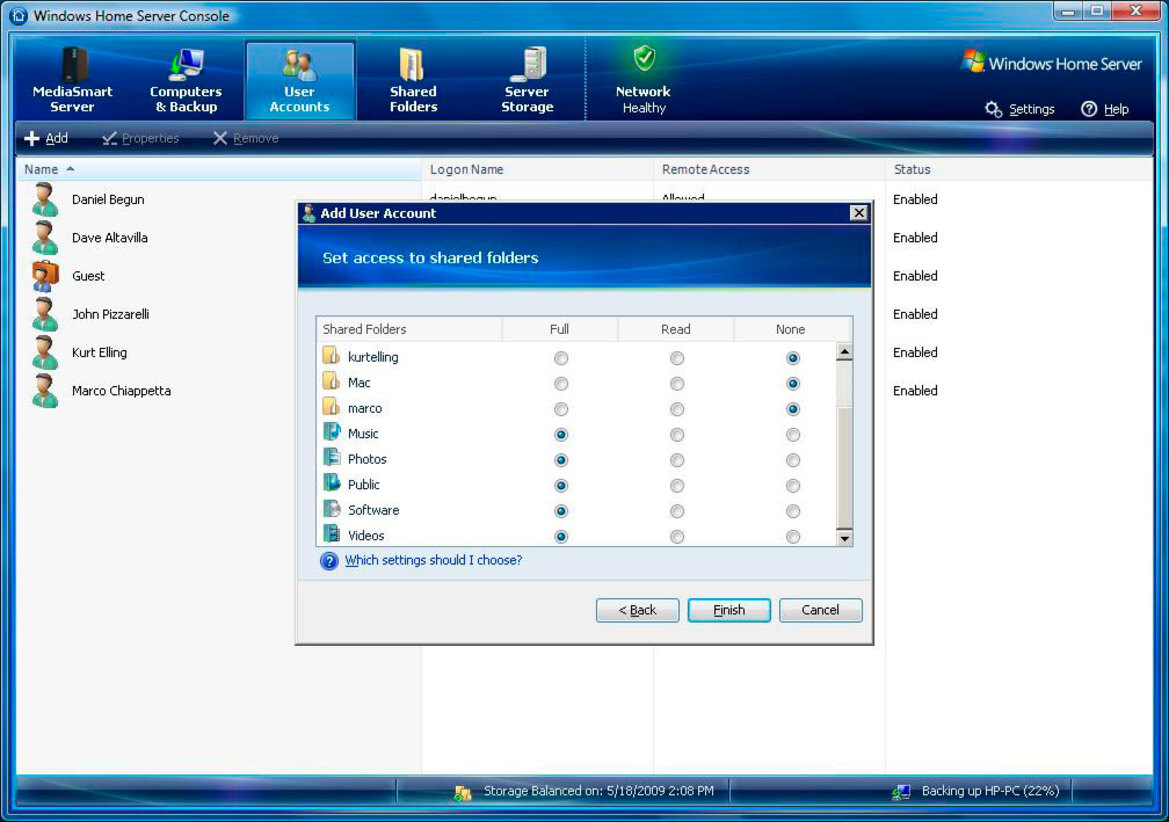Sort by the Status column header
The height and width of the screenshot is (822, 1169).
tap(1019, 169)
